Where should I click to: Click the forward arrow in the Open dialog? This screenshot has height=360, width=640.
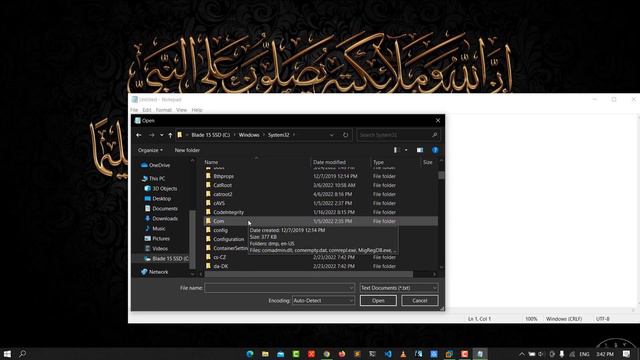[151, 135]
